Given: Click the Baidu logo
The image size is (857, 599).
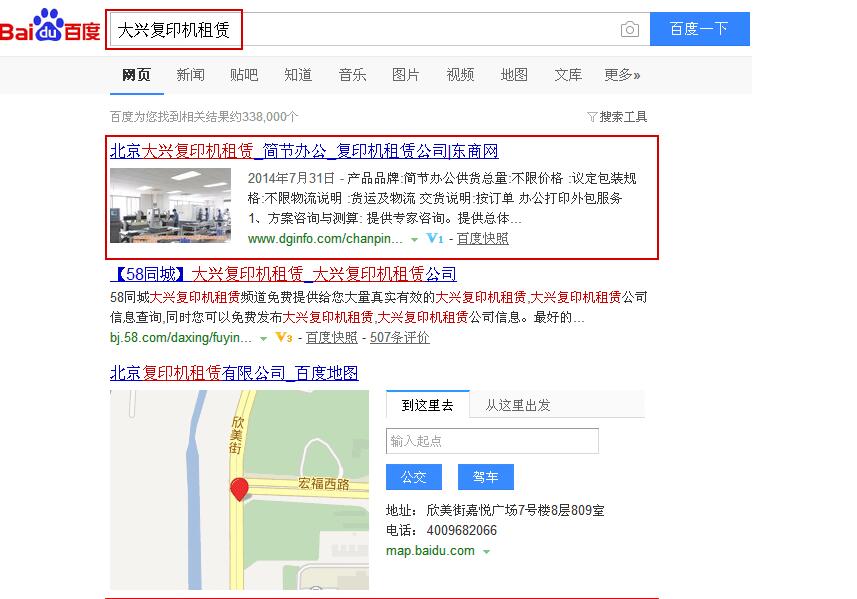Looking at the screenshot, I should click(x=50, y=25).
